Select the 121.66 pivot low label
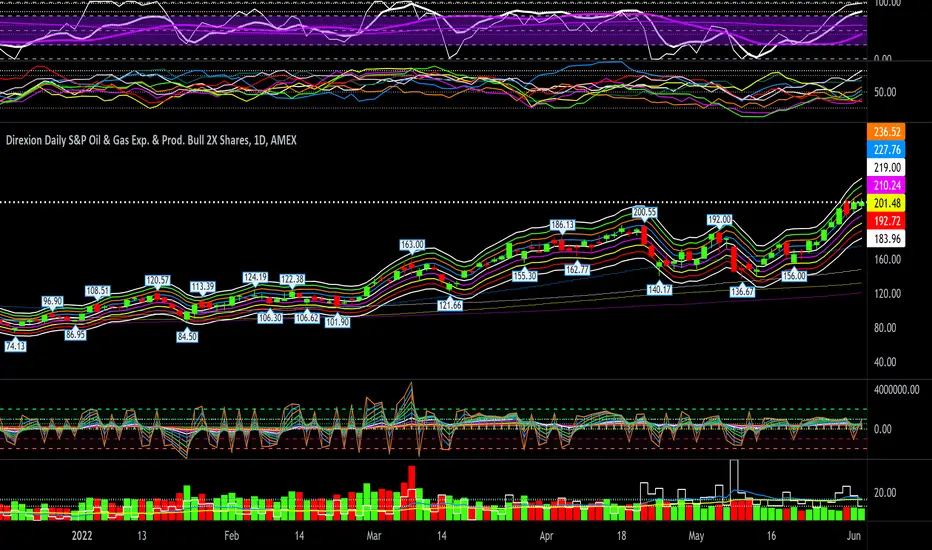The width and height of the screenshot is (932, 550). coord(449,306)
